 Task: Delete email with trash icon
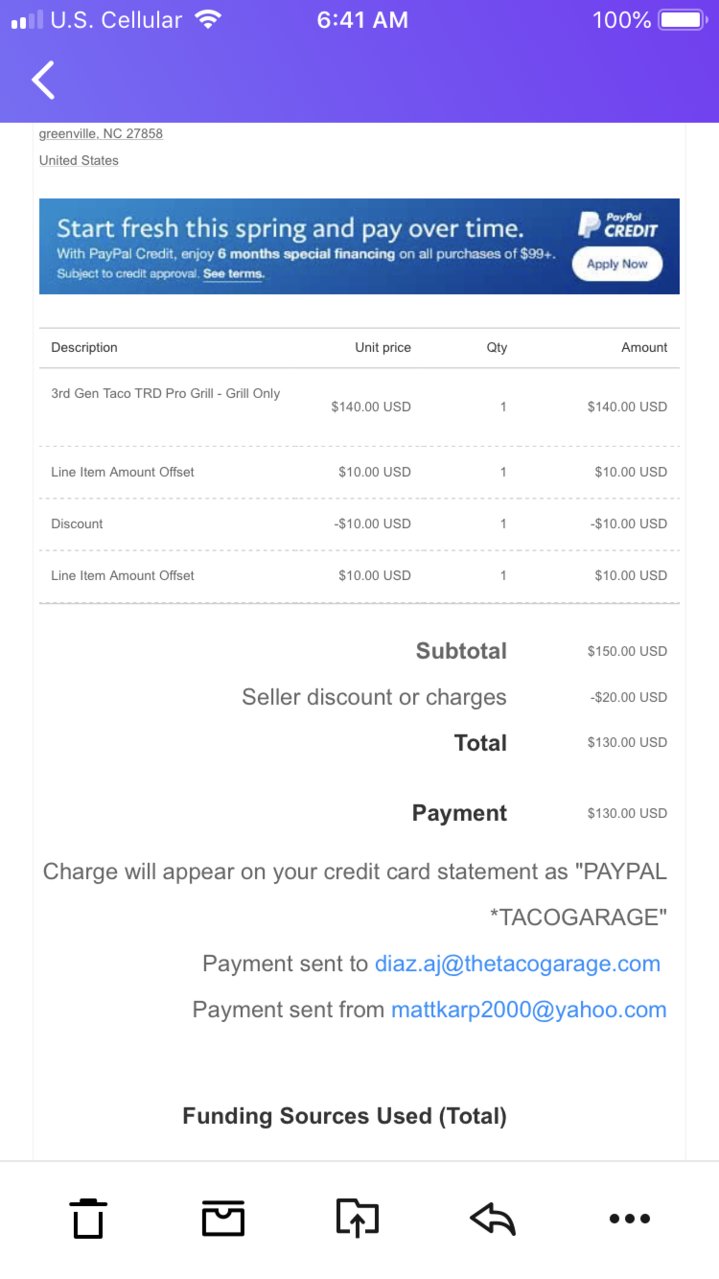click(88, 1218)
